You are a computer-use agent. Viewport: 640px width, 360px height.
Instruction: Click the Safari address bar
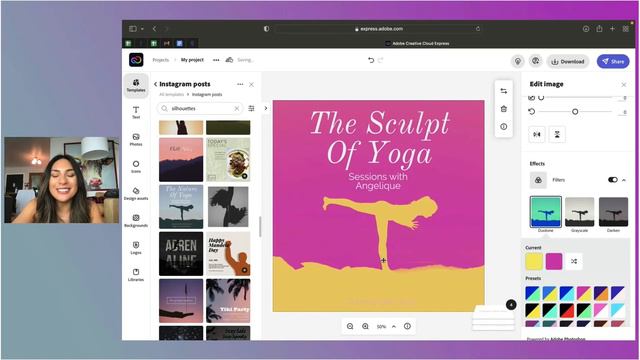[378, 29]
